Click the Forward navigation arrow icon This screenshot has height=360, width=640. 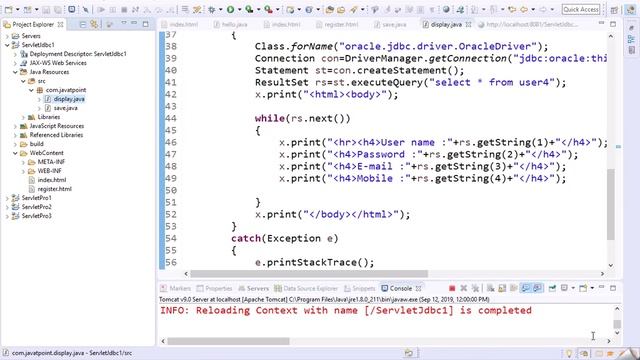[x=543, y=9]
